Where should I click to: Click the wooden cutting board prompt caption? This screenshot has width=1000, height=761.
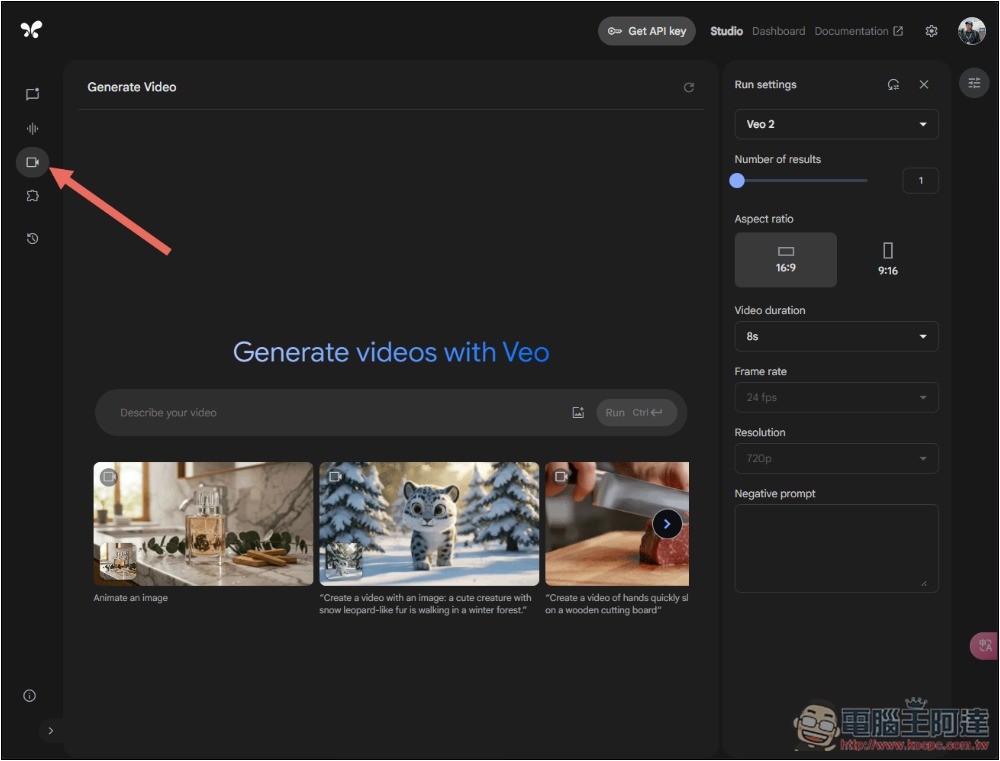617,603
